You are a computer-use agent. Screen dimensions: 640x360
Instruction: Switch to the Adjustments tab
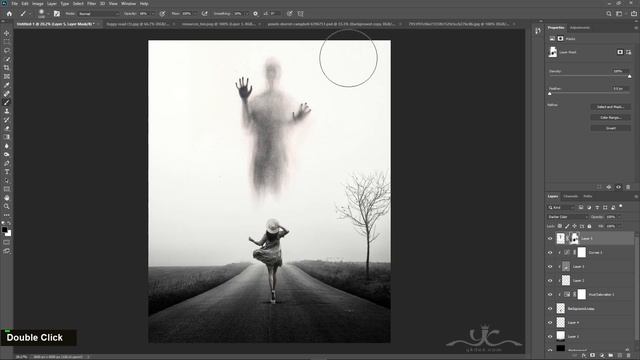point(580,28)
